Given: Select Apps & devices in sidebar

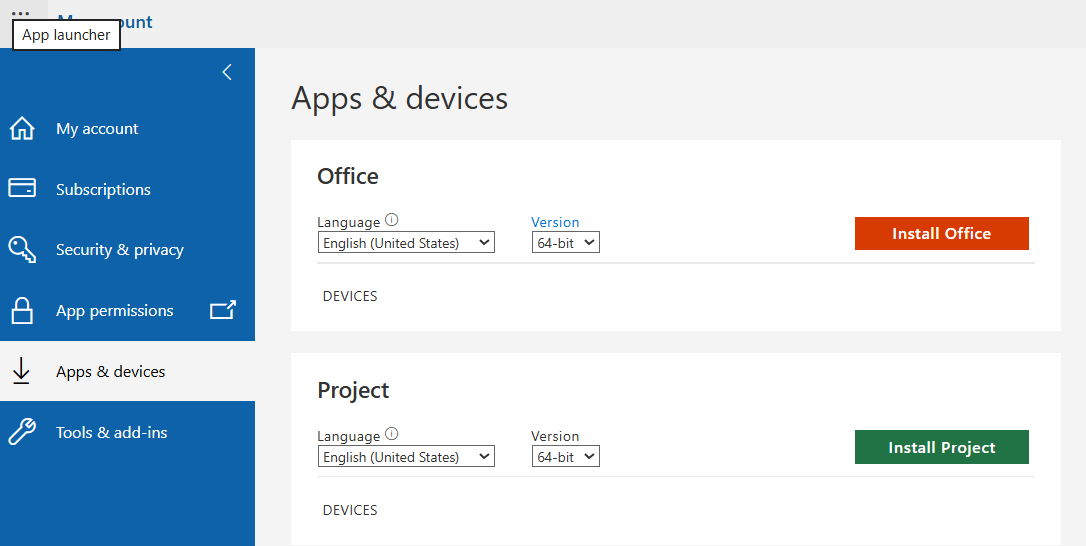Looking at the screenshot, I should (127, 371).
